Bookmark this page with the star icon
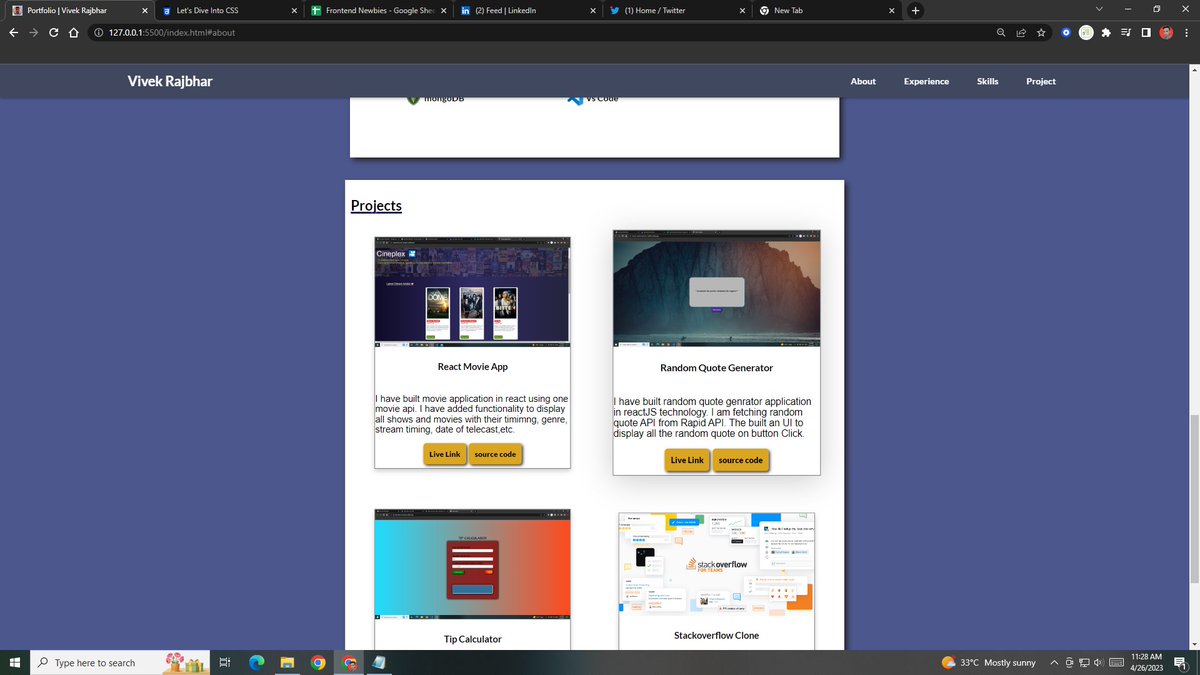 point(1041,32)
